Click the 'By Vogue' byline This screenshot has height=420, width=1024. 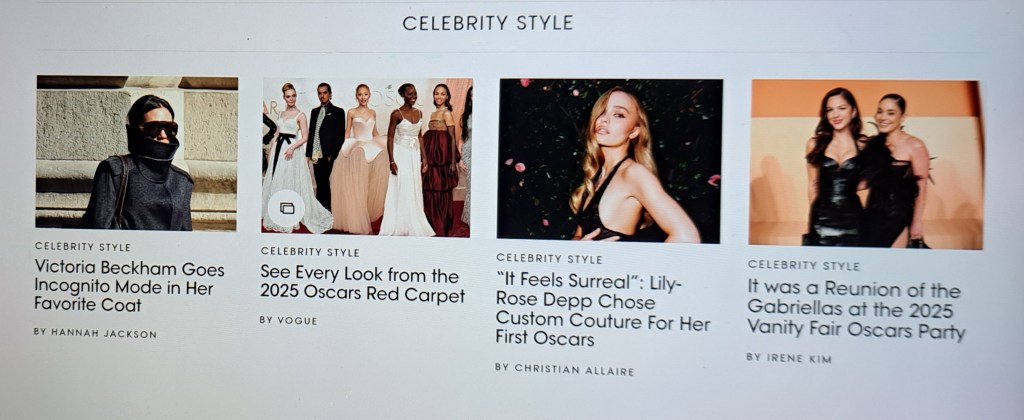pos(288,321)
